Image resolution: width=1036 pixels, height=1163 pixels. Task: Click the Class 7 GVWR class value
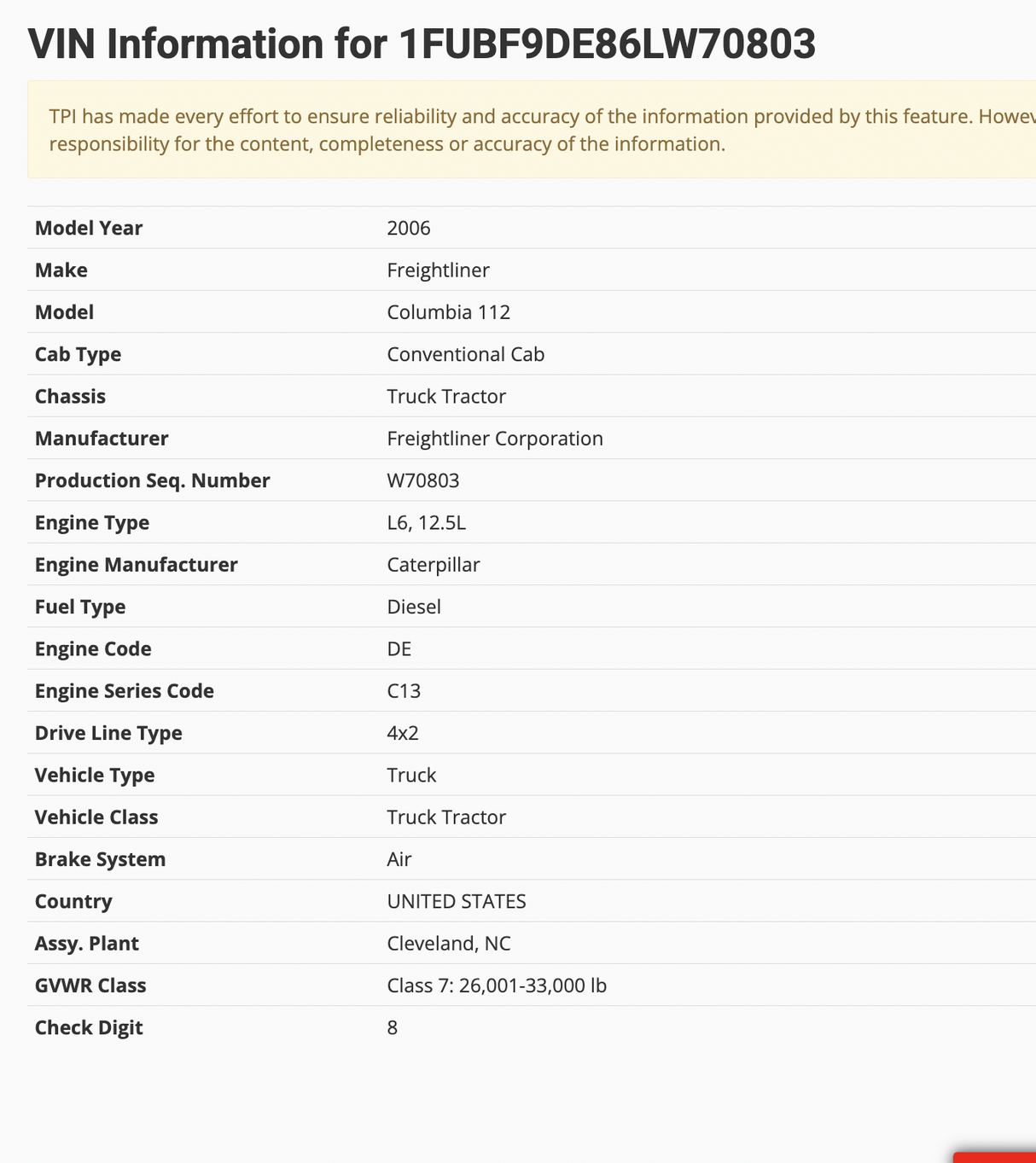(496, 986)
